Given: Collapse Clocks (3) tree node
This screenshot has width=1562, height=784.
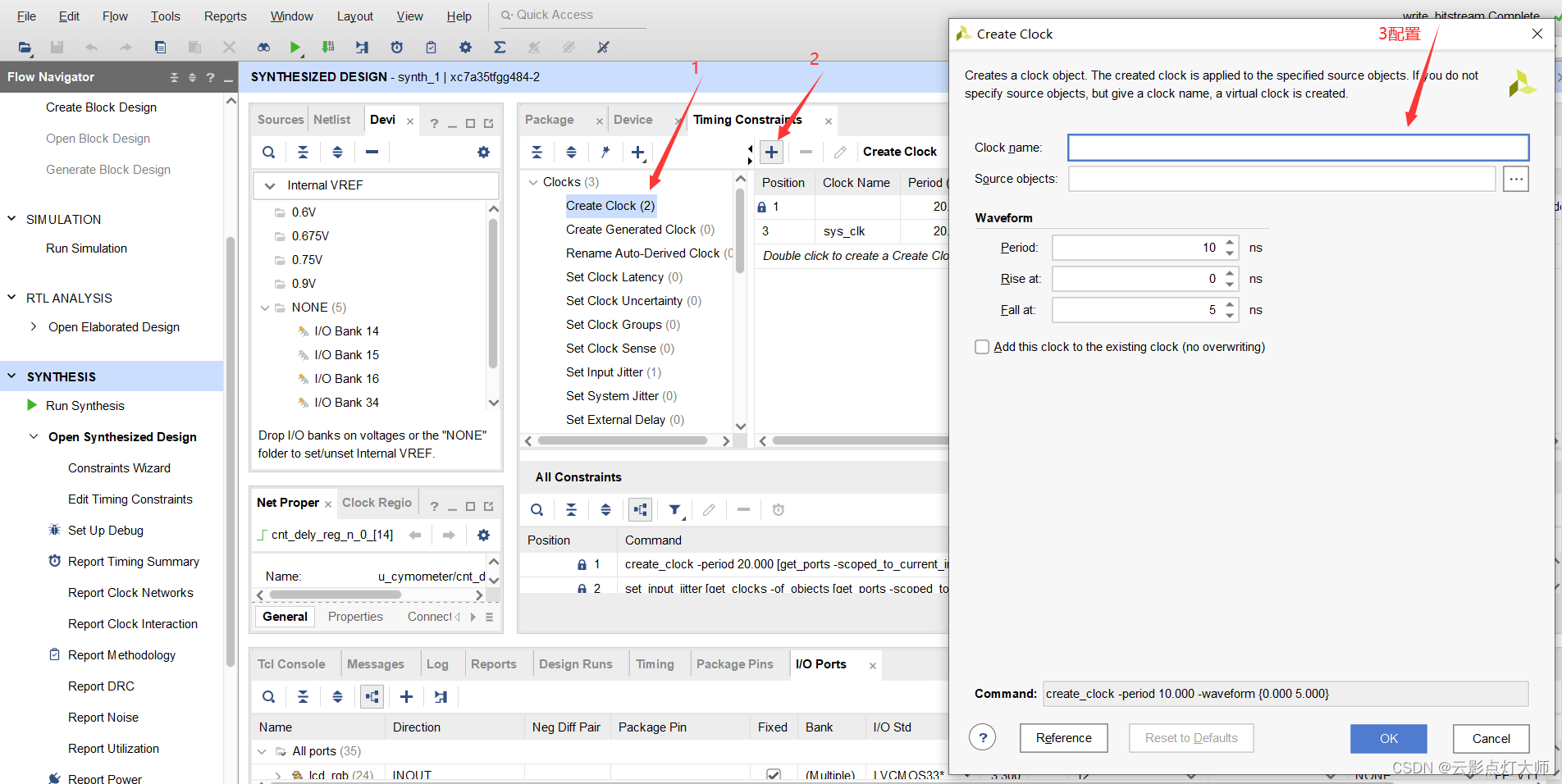Looking at the screenshot, I should (x=533, y=182).
